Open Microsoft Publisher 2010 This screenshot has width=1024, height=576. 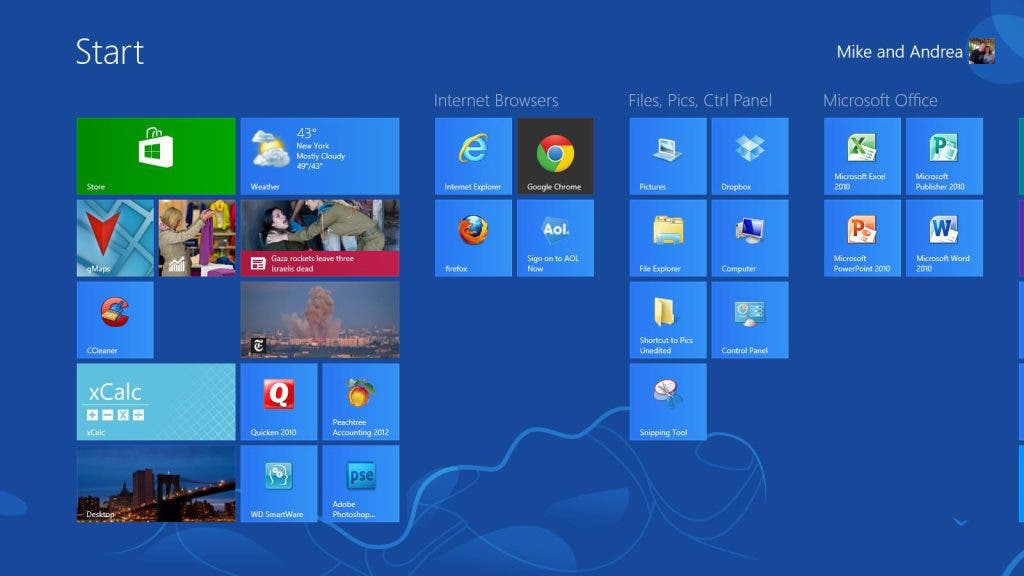click(x=944, y=156)
